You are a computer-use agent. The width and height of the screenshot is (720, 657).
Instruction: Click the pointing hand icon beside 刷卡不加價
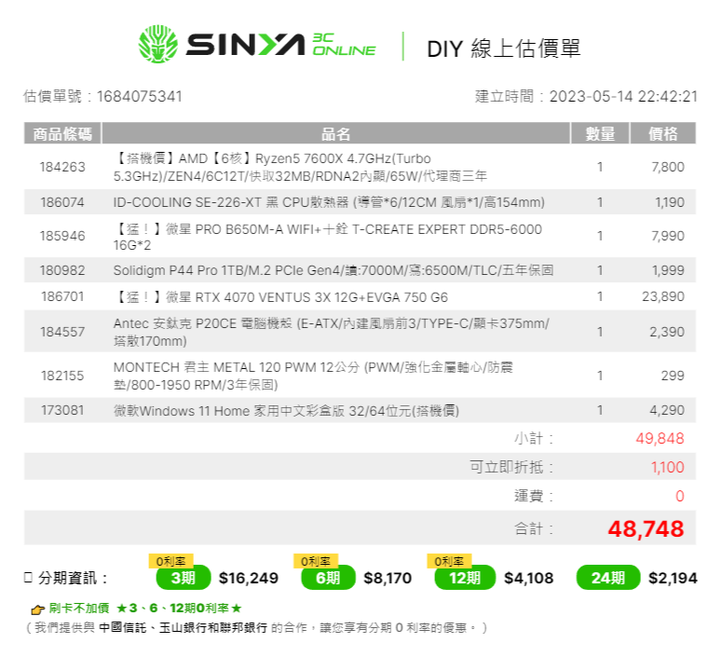pos(37,609)
